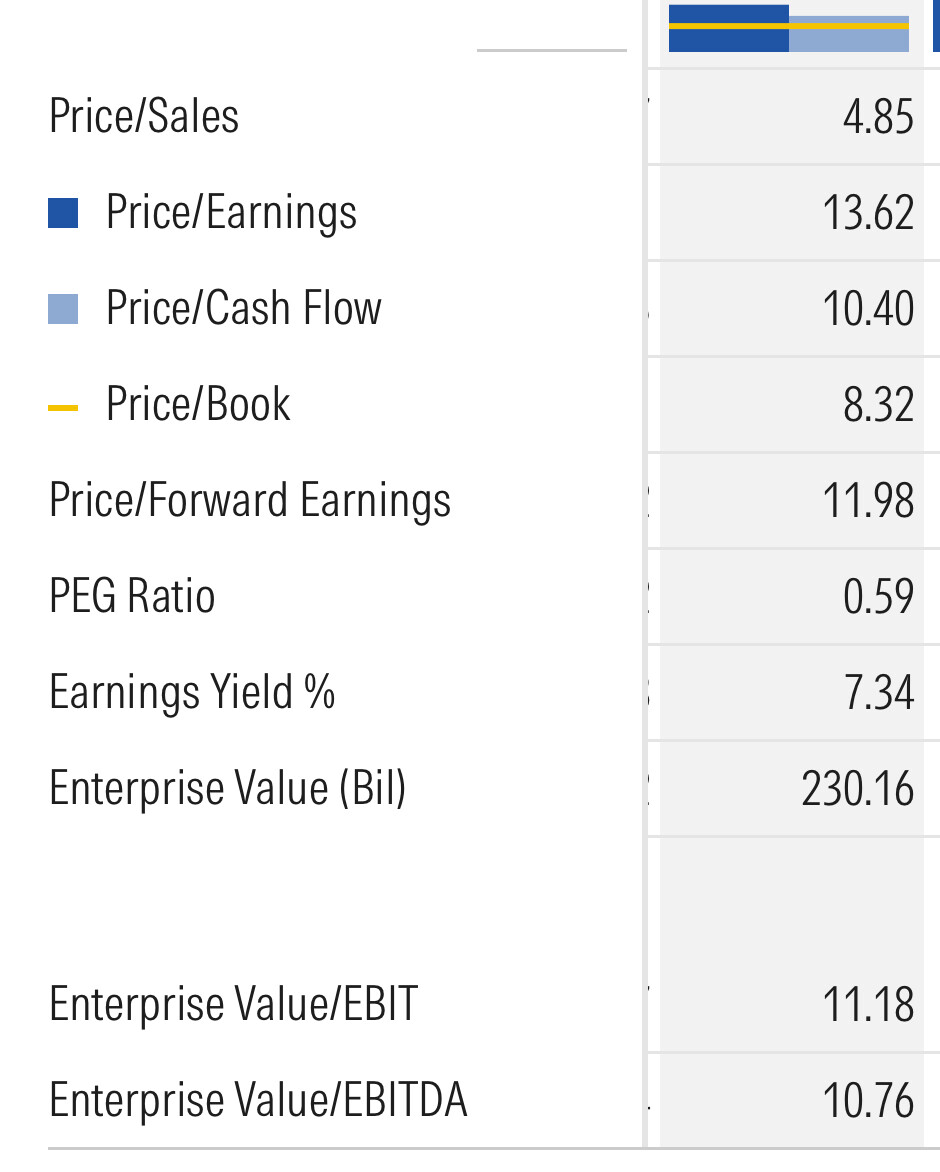Click the Price/Book label
940x1172 pixels.
tap(198, 404)
